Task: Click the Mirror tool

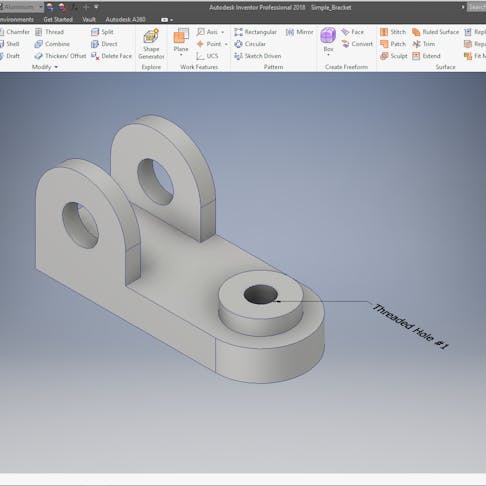Action: 300,32
